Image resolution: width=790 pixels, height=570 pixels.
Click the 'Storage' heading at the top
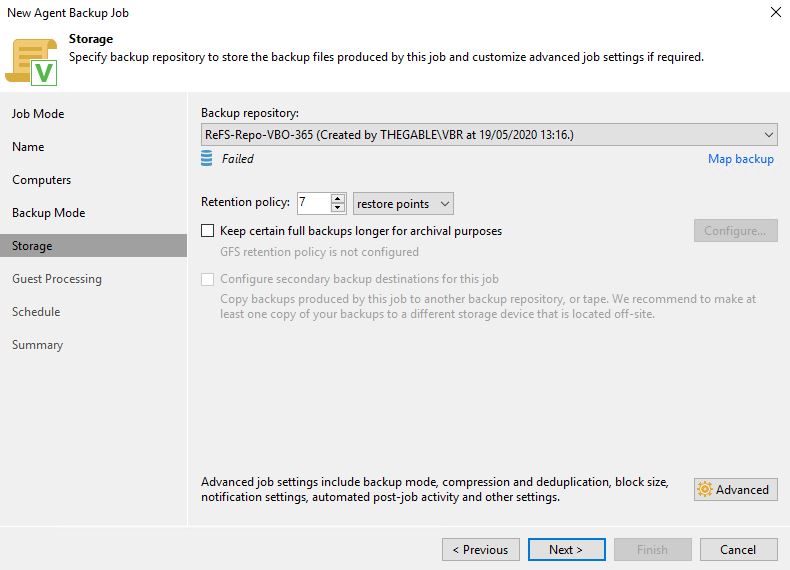point(91,39)
